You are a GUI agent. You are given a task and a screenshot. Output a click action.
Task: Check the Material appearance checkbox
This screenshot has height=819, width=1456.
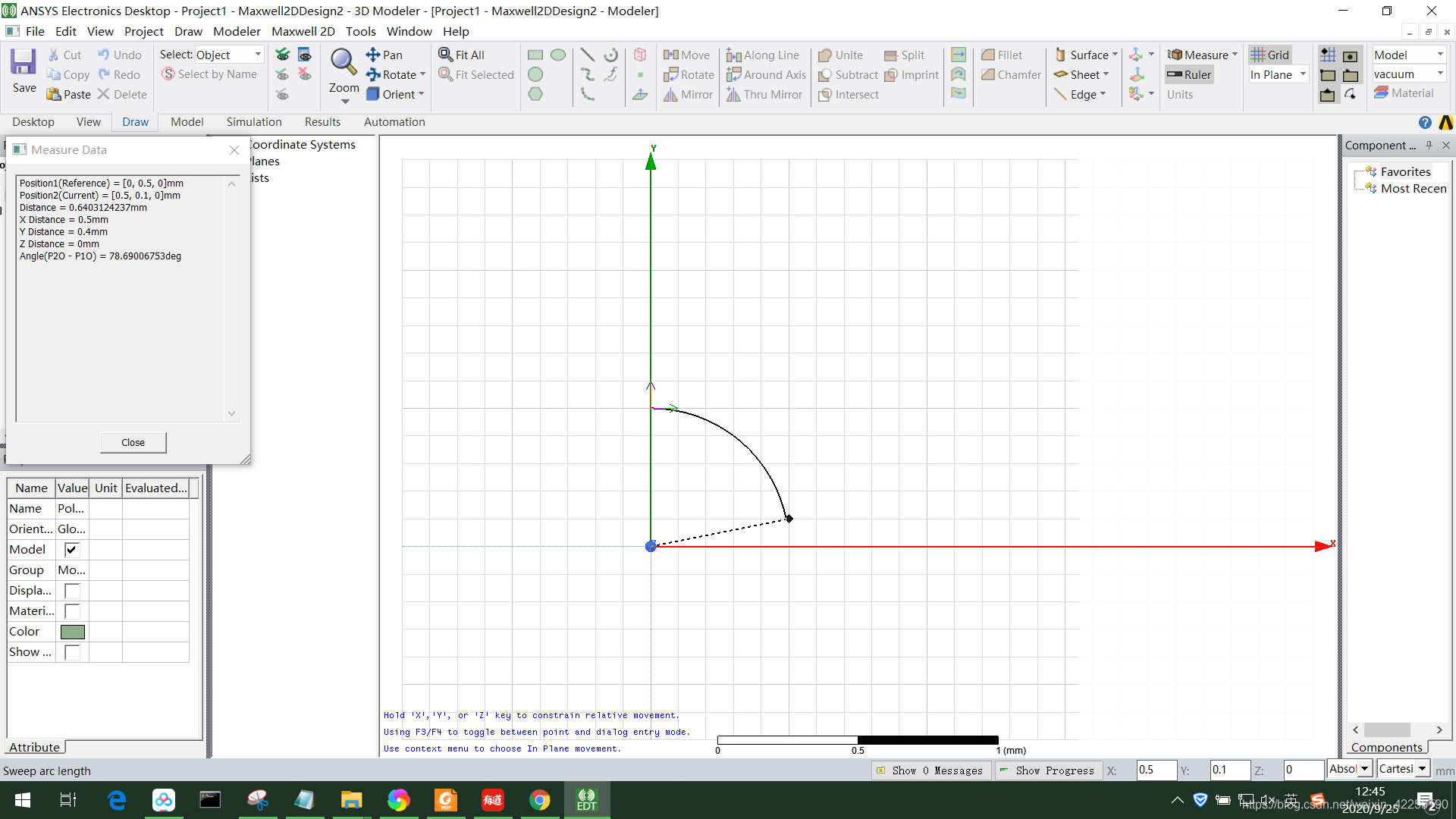coord(72,611)
